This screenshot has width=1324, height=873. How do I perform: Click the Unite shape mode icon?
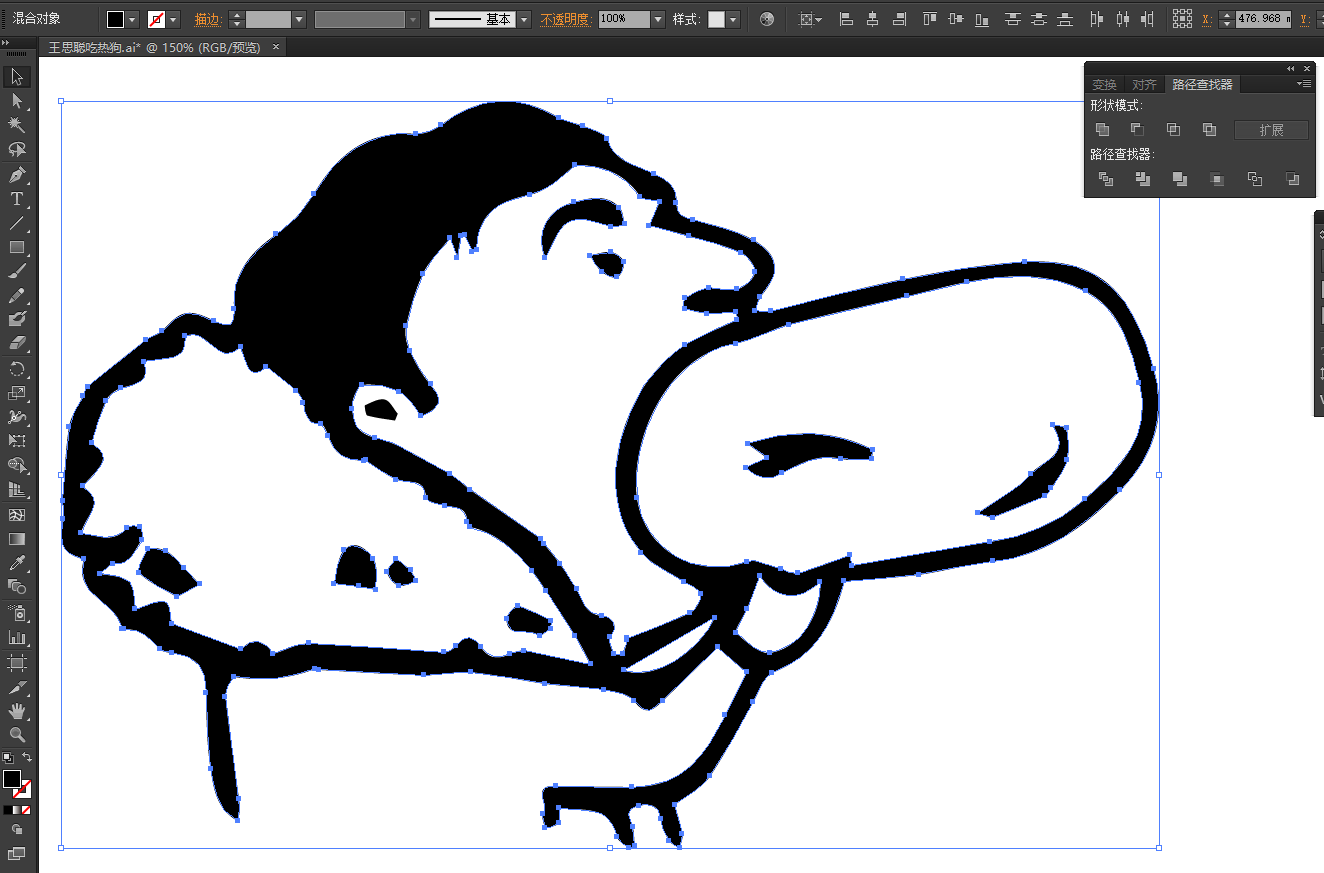[1102, 130]
